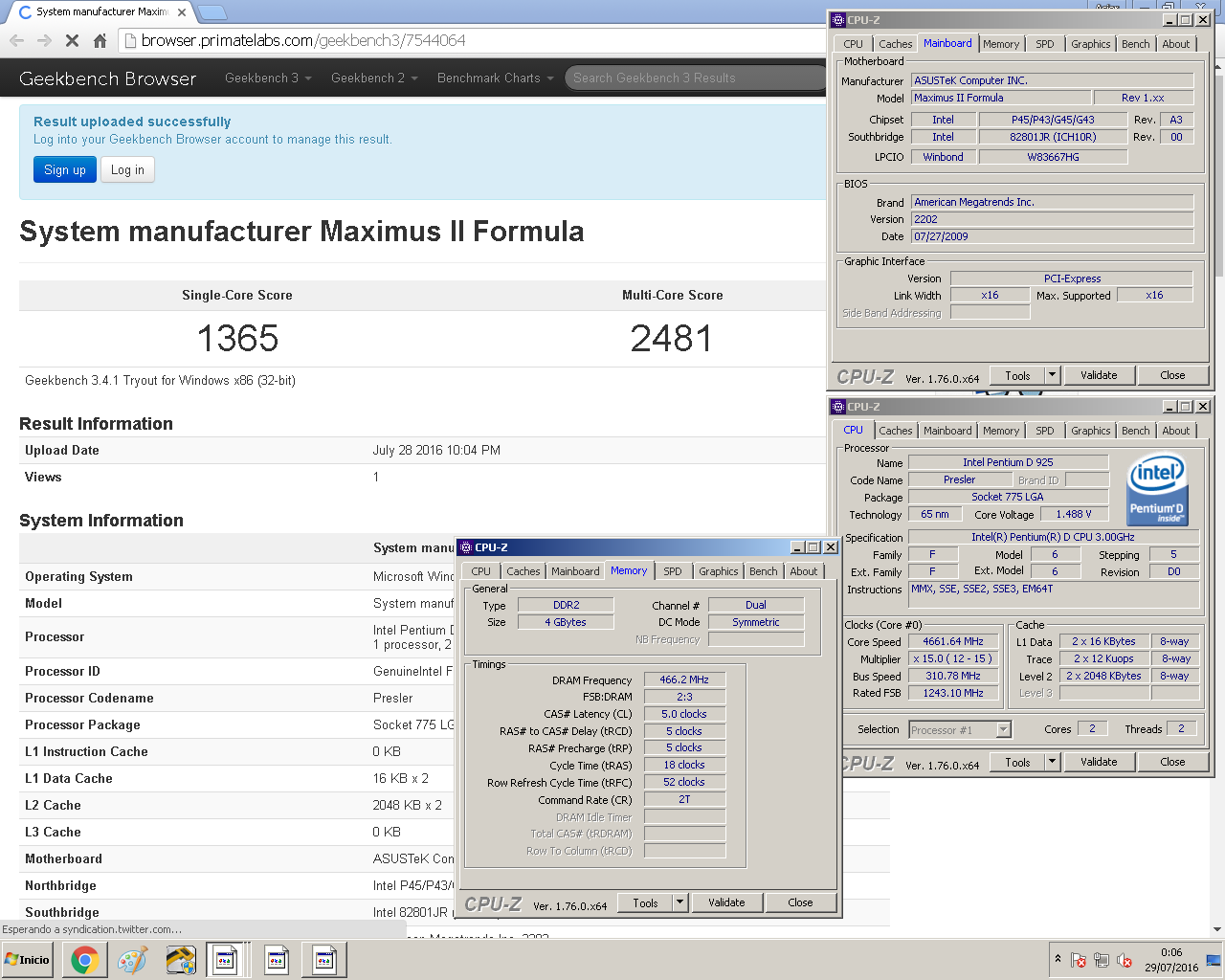The width and height of the screenshot is (1225, 980).
Task: Click the Intel Pentium D logo image
Action: (1156, 489)
